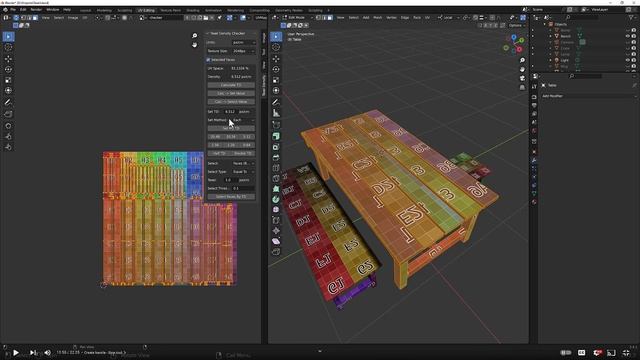The width and height of the screenshot is (640, 360).
Task: Enable edge select mode in 3D viewport
Action: pos(324,18)
